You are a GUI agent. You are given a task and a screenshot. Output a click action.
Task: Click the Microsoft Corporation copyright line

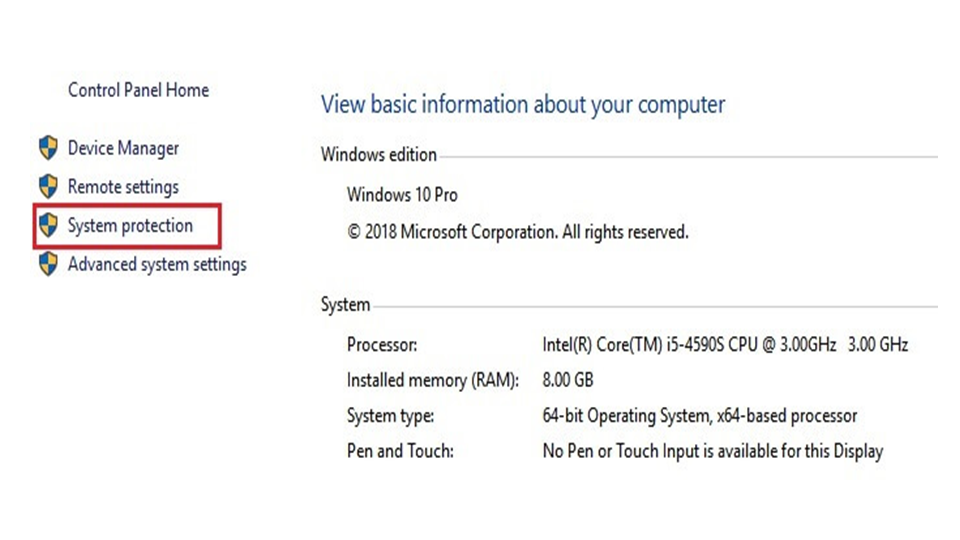[517, 232]
